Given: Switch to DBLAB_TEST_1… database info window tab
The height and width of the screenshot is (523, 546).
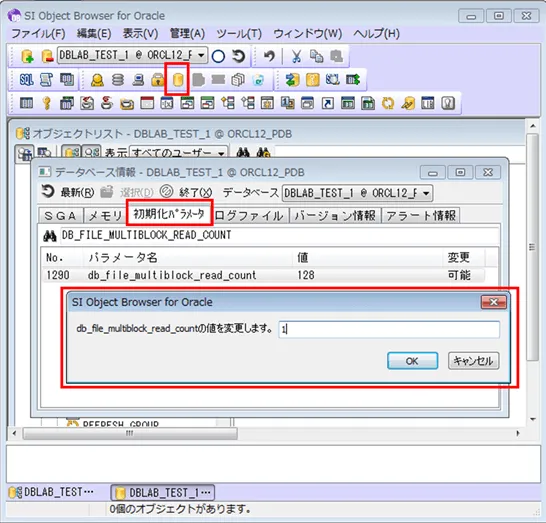Looking at the screenshot, I should (163, 492).
